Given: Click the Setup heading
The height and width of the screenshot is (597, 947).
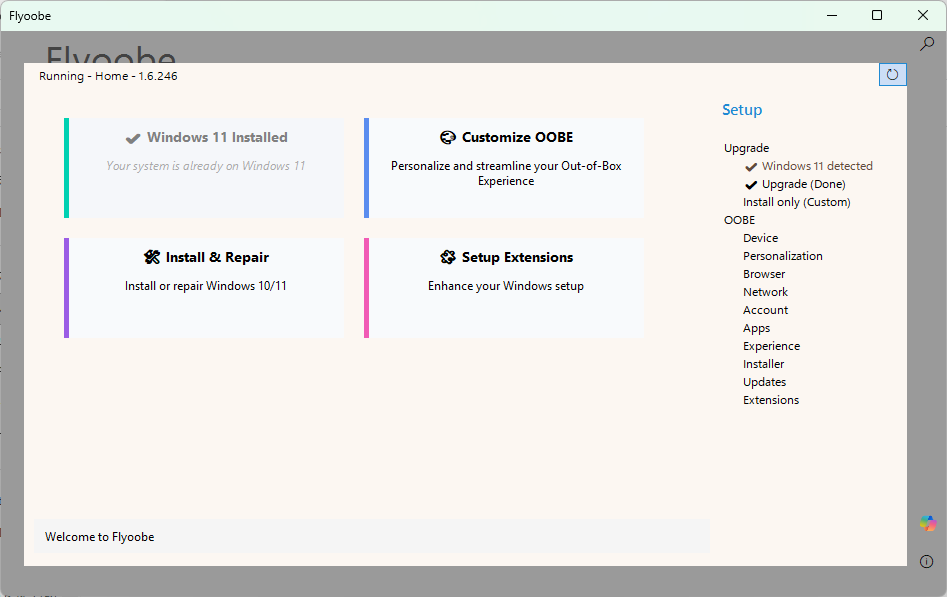Looking at the screenshot, I should 742,110.
